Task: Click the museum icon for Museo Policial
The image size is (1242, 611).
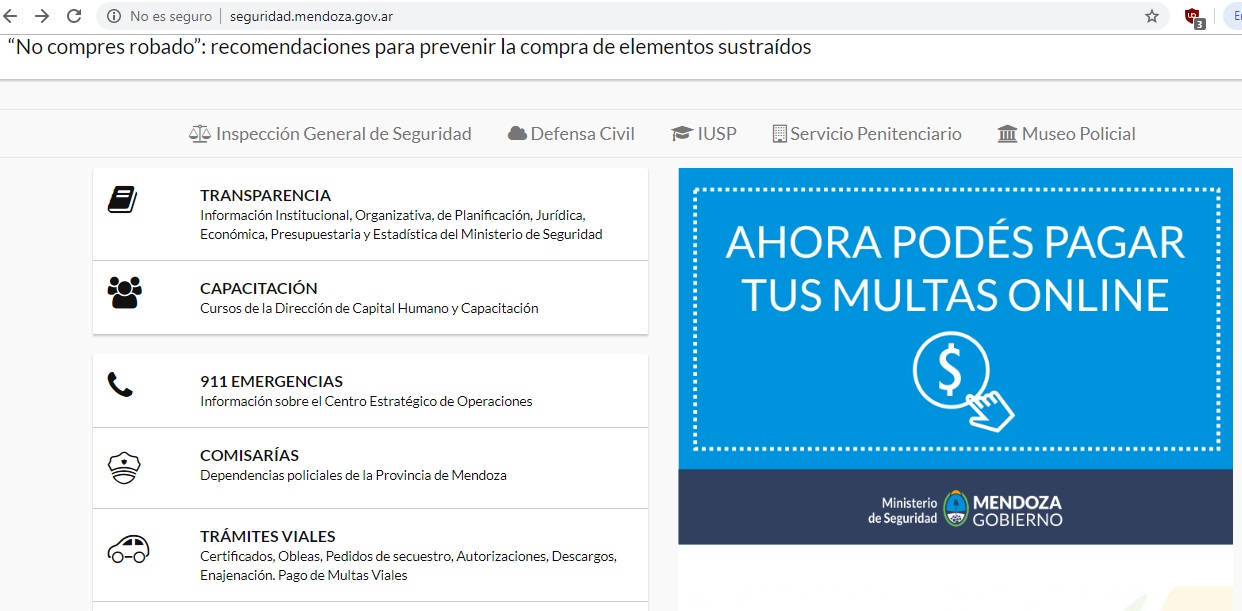Action: click(1008, 134)
